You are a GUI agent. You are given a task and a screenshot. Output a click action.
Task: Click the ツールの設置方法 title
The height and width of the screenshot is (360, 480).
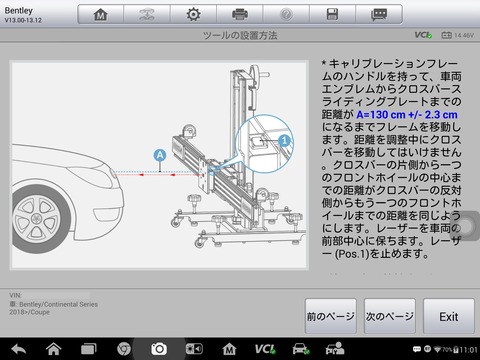[240, 35]
